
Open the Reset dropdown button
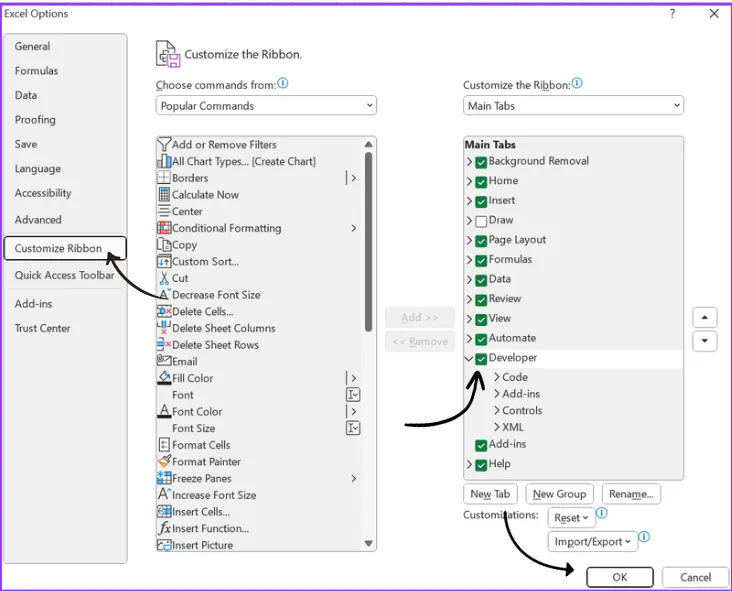coord(571,518)
